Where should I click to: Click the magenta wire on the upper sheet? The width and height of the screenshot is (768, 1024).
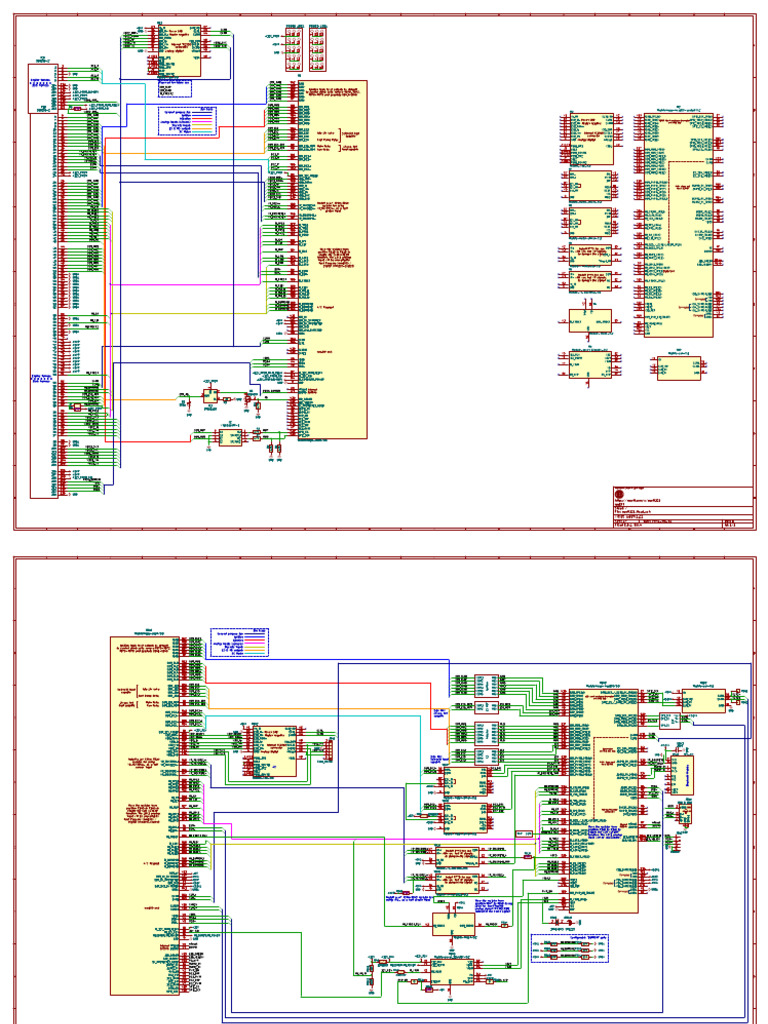pos(183,284)
